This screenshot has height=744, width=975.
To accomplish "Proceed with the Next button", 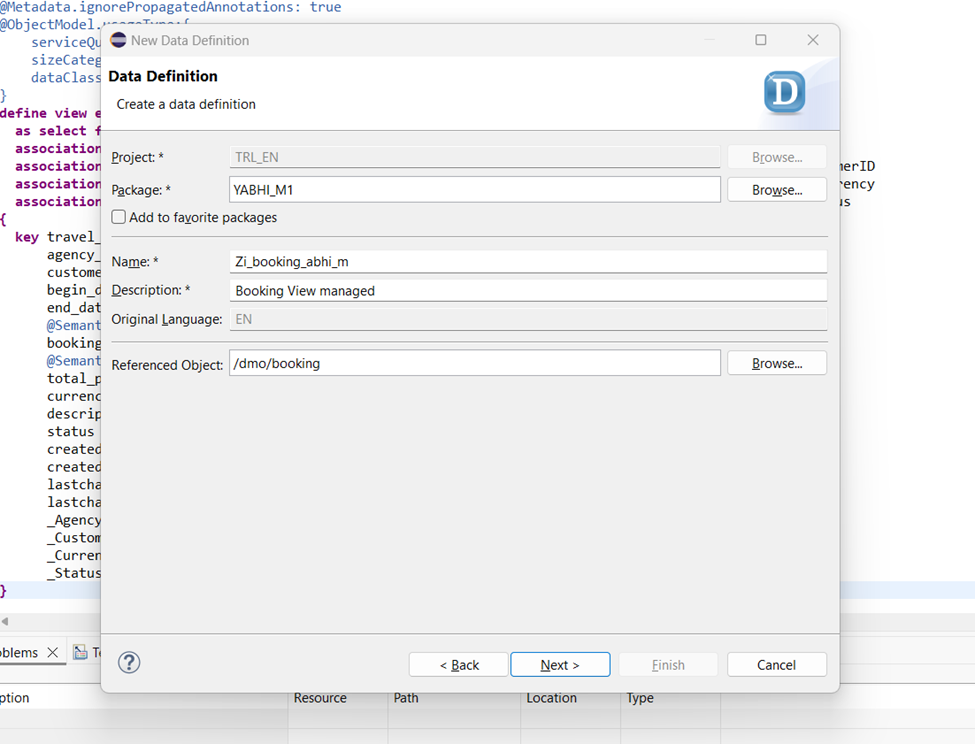I will (x=560, y=664).
